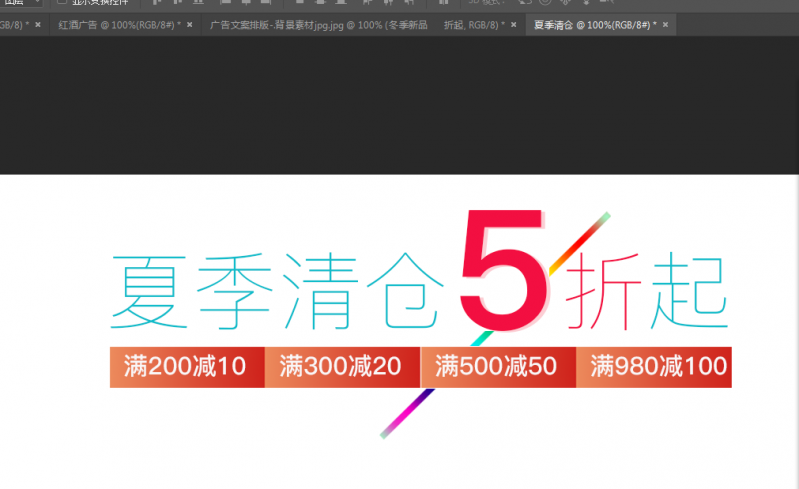Click the 满200减10 coupon banner
Viewport: 799px width, 489px height.
(x=186, y=367)
